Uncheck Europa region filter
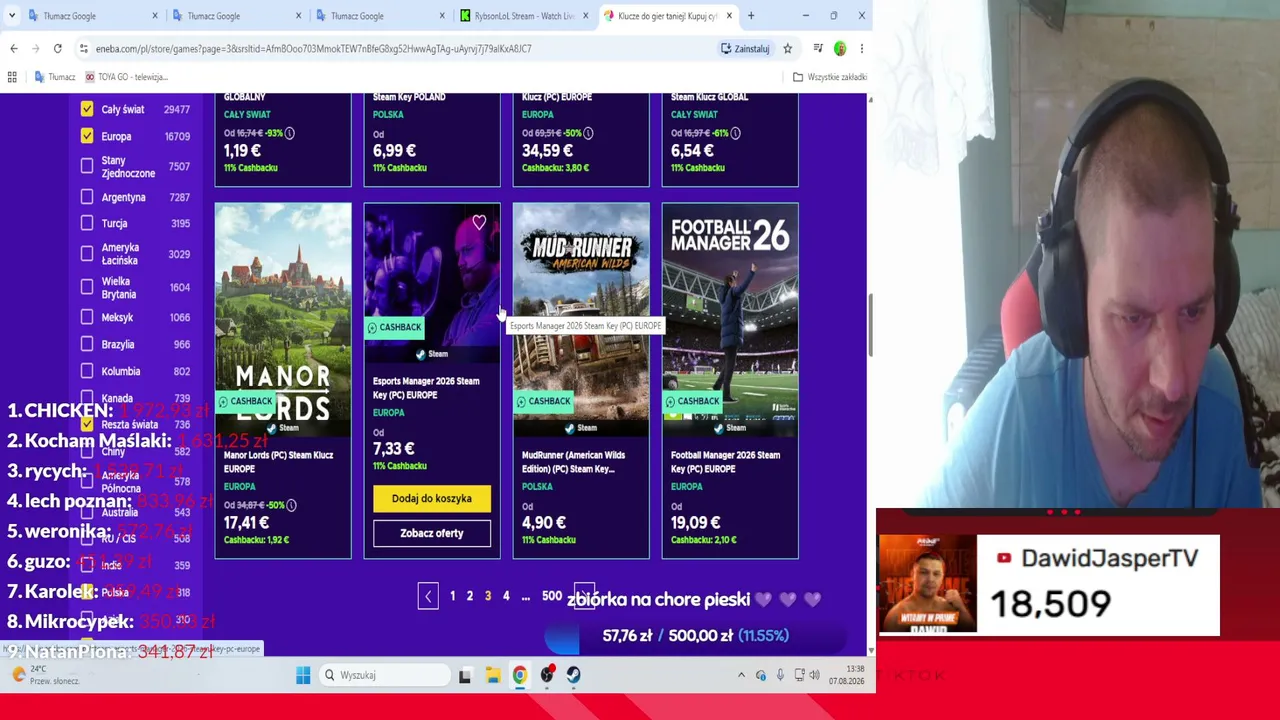This screenshot has width=1280, height=720. (87, 136)
